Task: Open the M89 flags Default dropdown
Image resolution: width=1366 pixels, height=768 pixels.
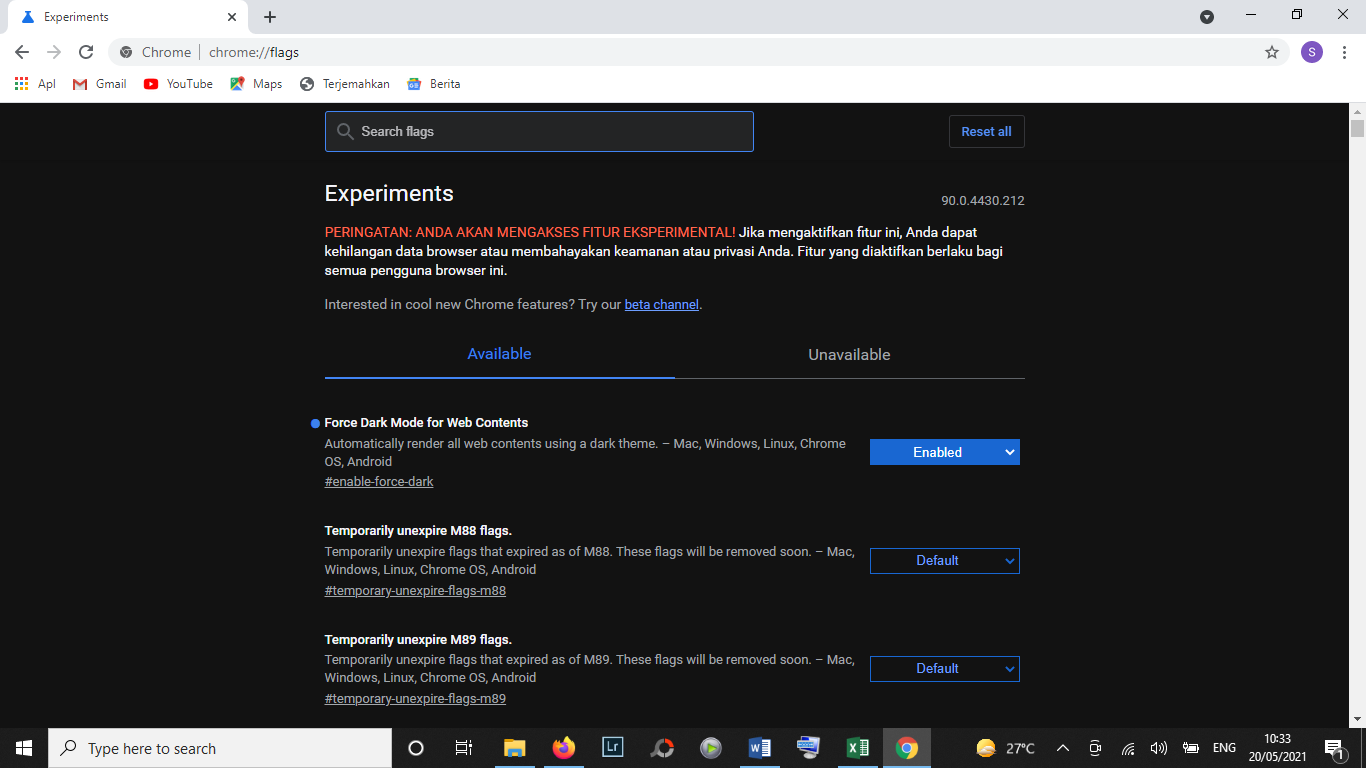Action: [x=944, y=668]
